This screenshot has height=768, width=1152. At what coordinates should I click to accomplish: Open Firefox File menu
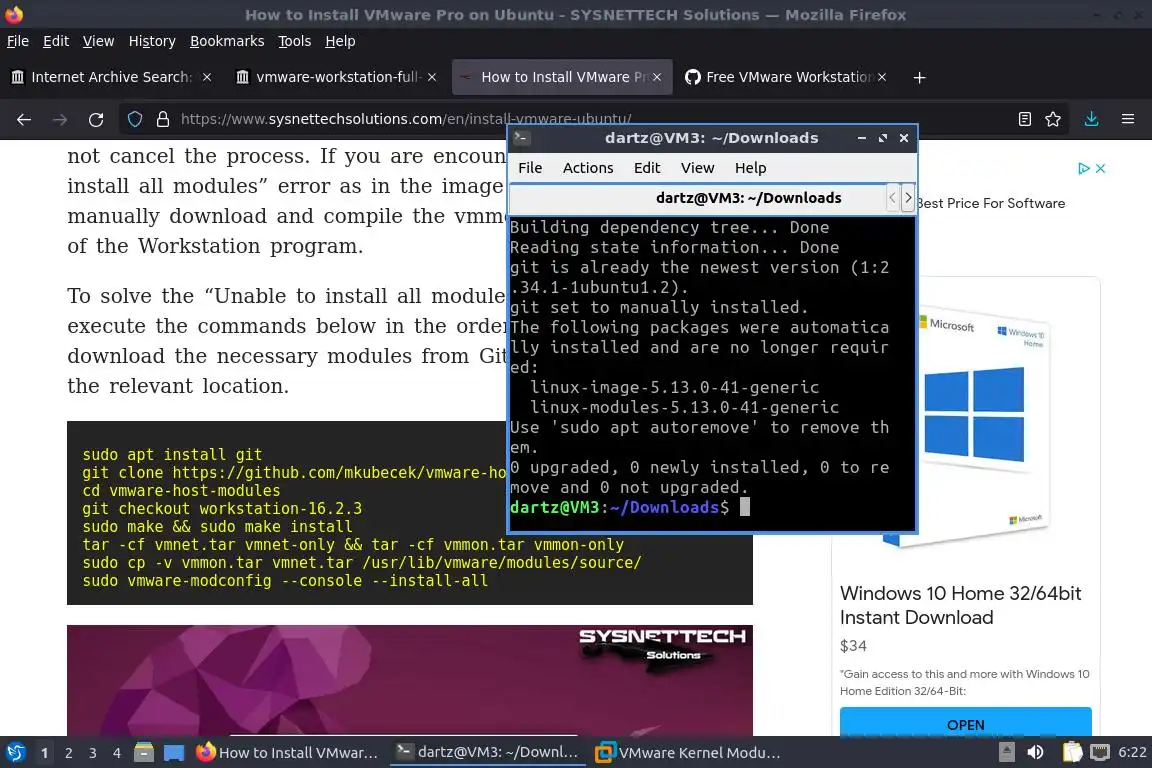pos(18,41)
